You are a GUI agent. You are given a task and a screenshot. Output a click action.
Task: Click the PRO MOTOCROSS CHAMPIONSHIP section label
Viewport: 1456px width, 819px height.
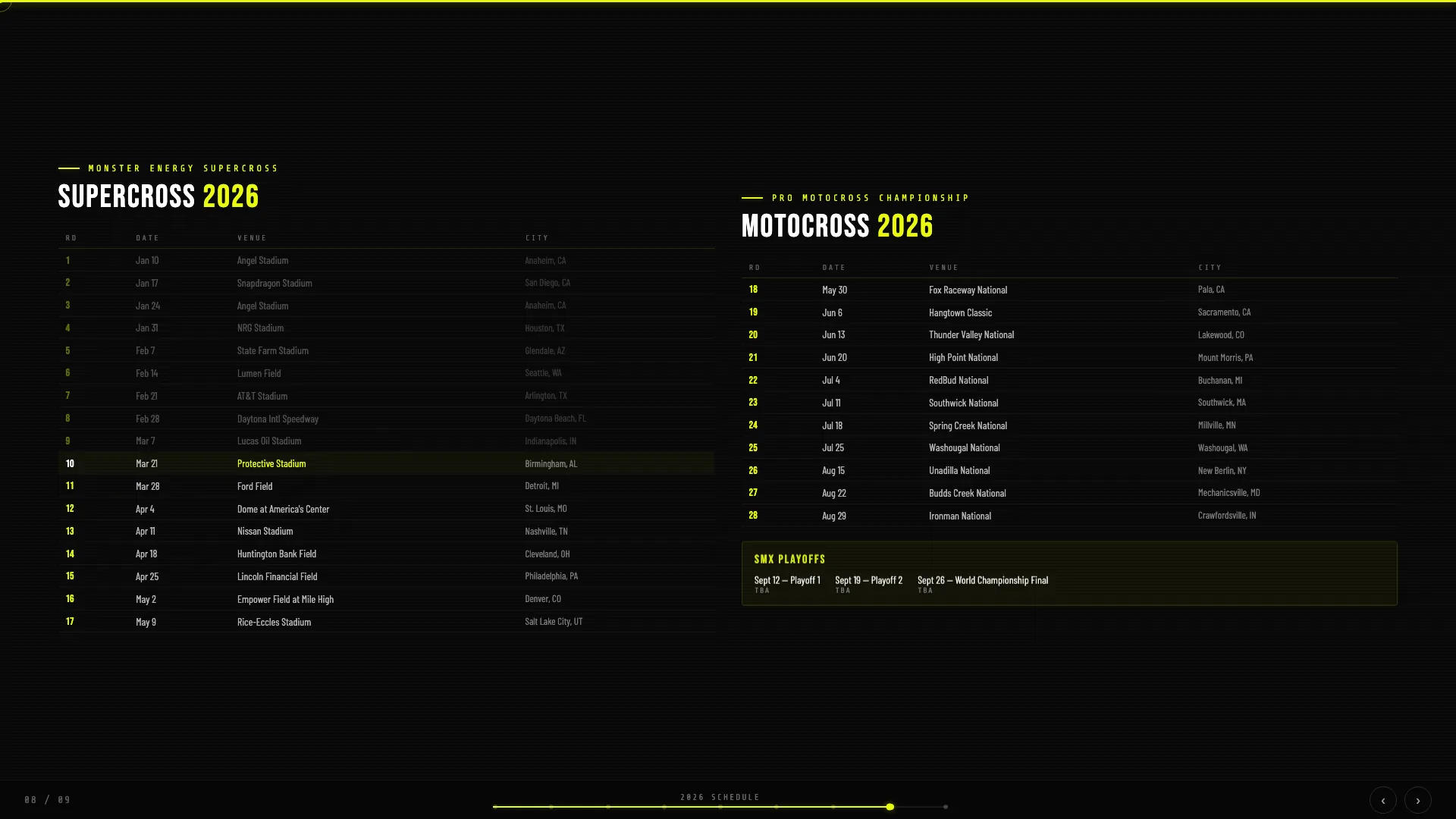coord(870,197)
